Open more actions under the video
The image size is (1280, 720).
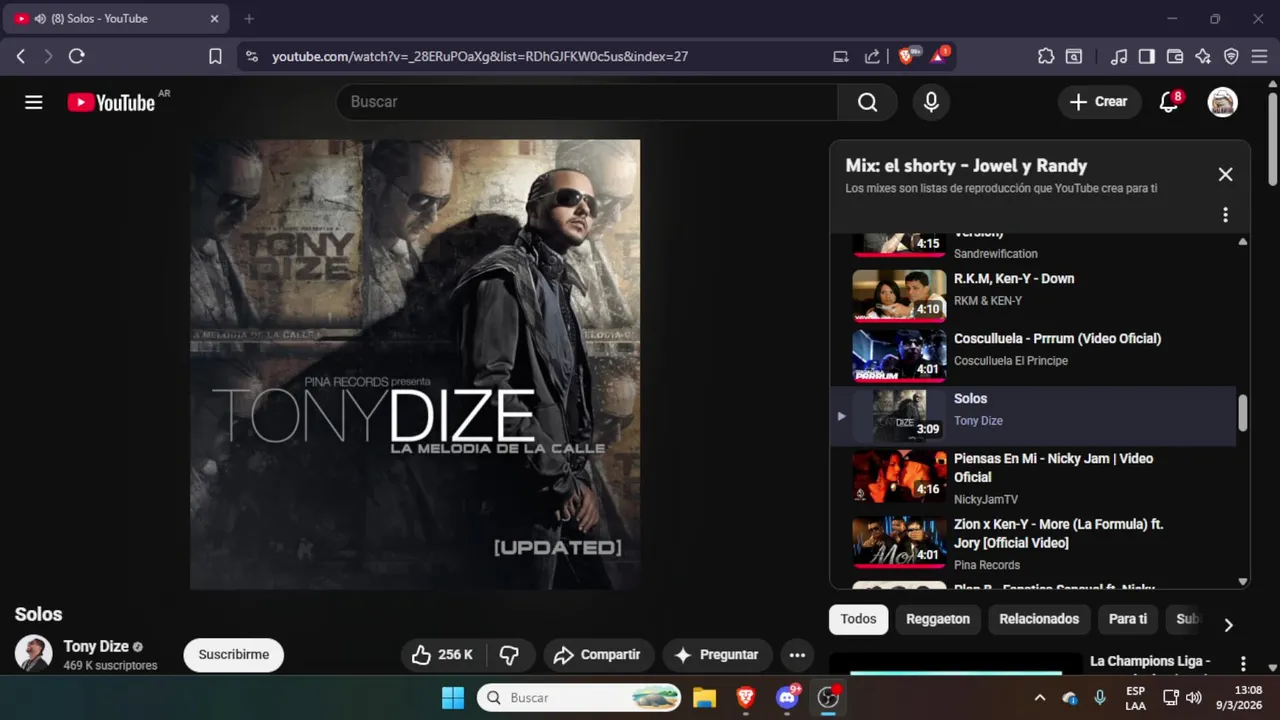click(797, 655)
